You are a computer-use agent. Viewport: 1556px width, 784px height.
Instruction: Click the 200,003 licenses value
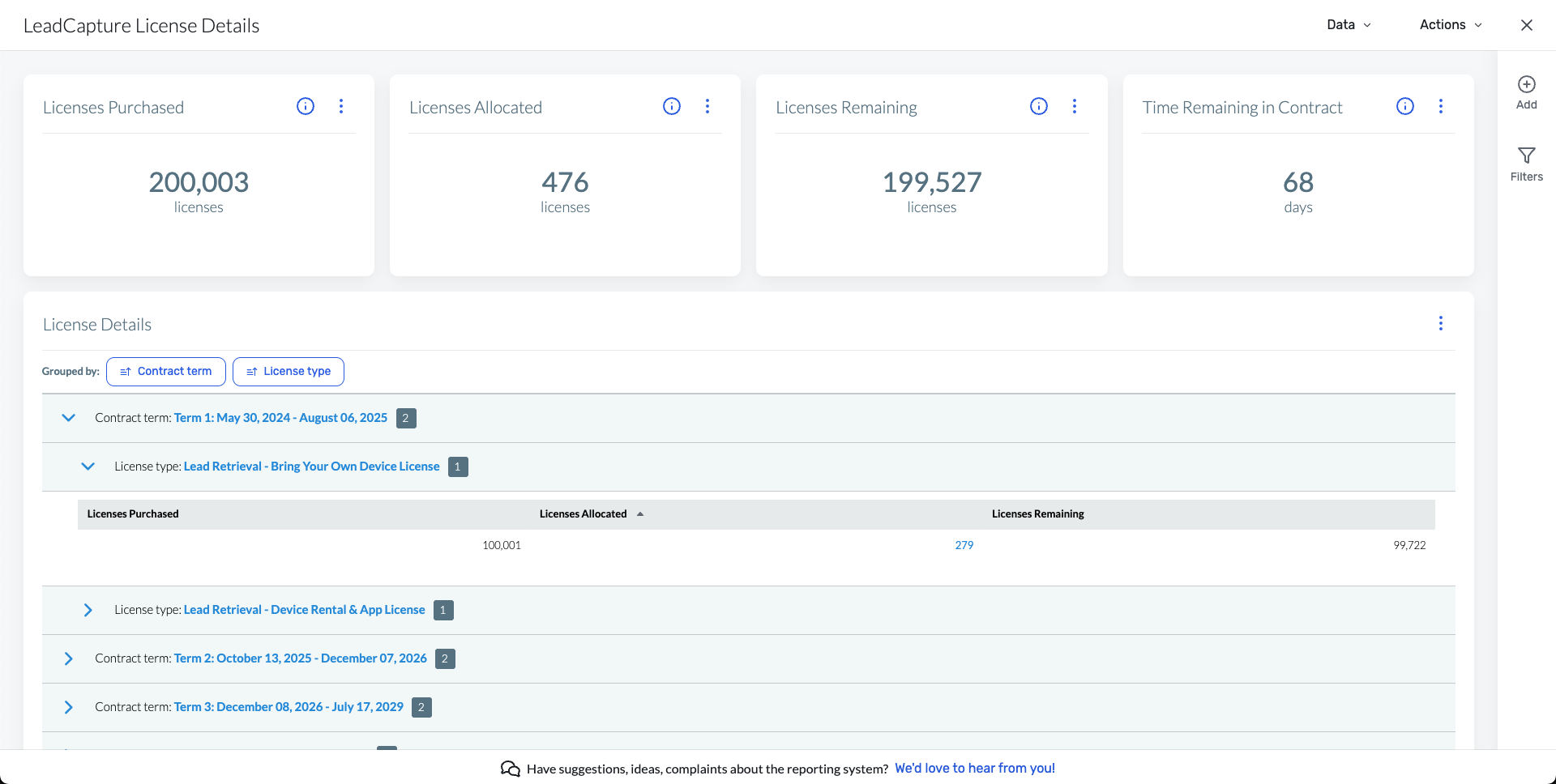(199, 183)
